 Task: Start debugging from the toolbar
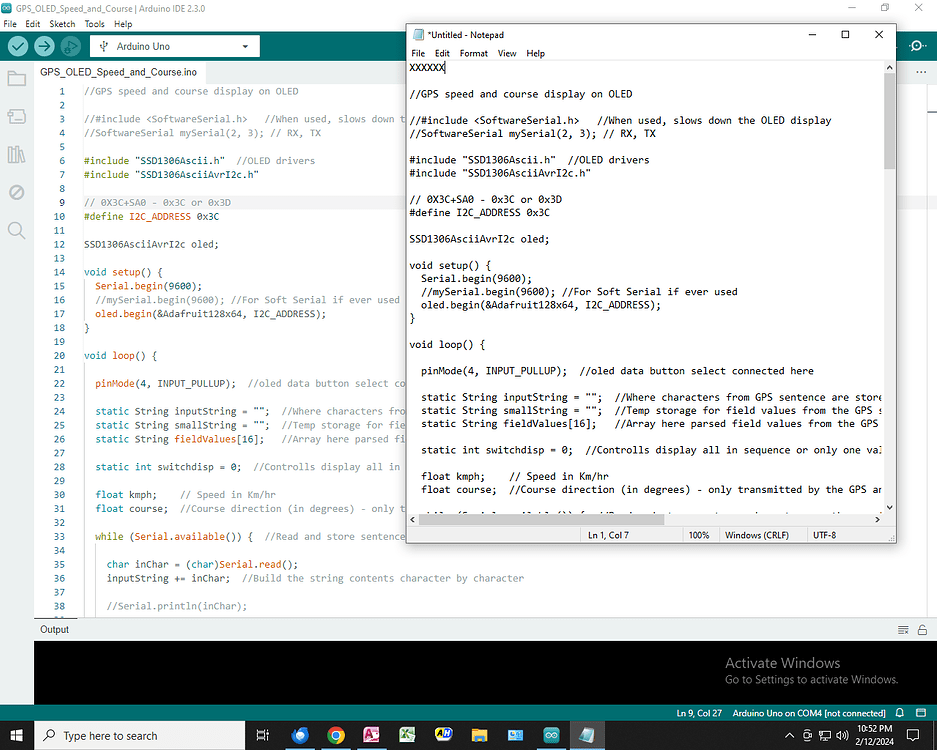coord(69,46)
